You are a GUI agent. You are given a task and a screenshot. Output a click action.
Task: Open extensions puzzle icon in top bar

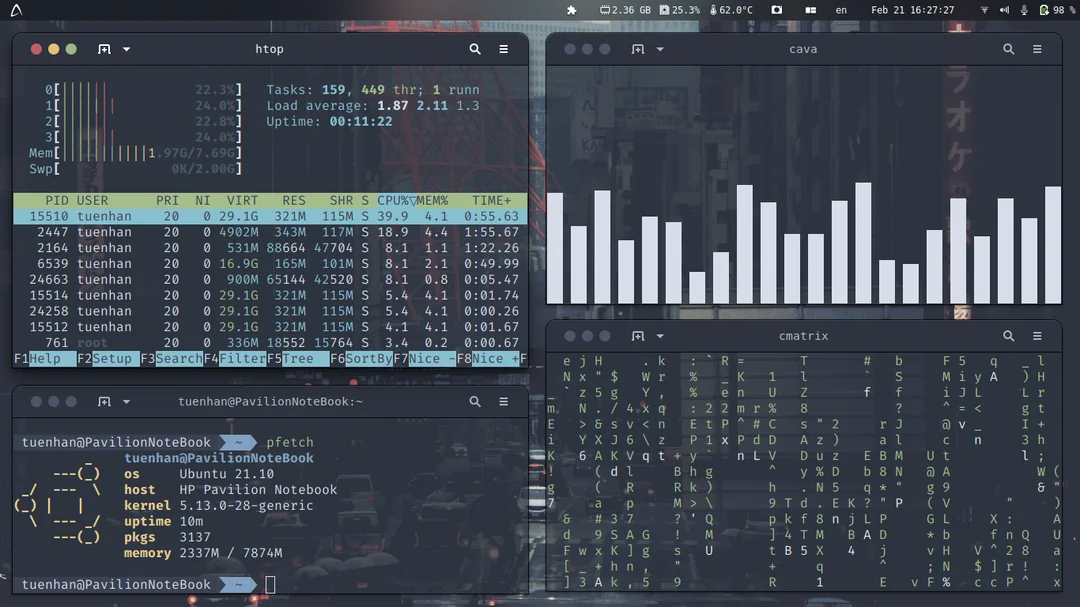coord(571,10)
